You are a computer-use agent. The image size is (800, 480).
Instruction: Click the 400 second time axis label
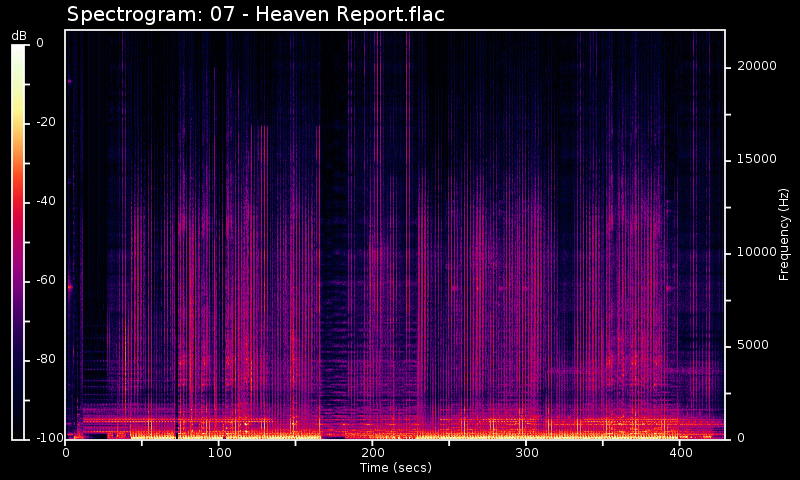point(679,453)
